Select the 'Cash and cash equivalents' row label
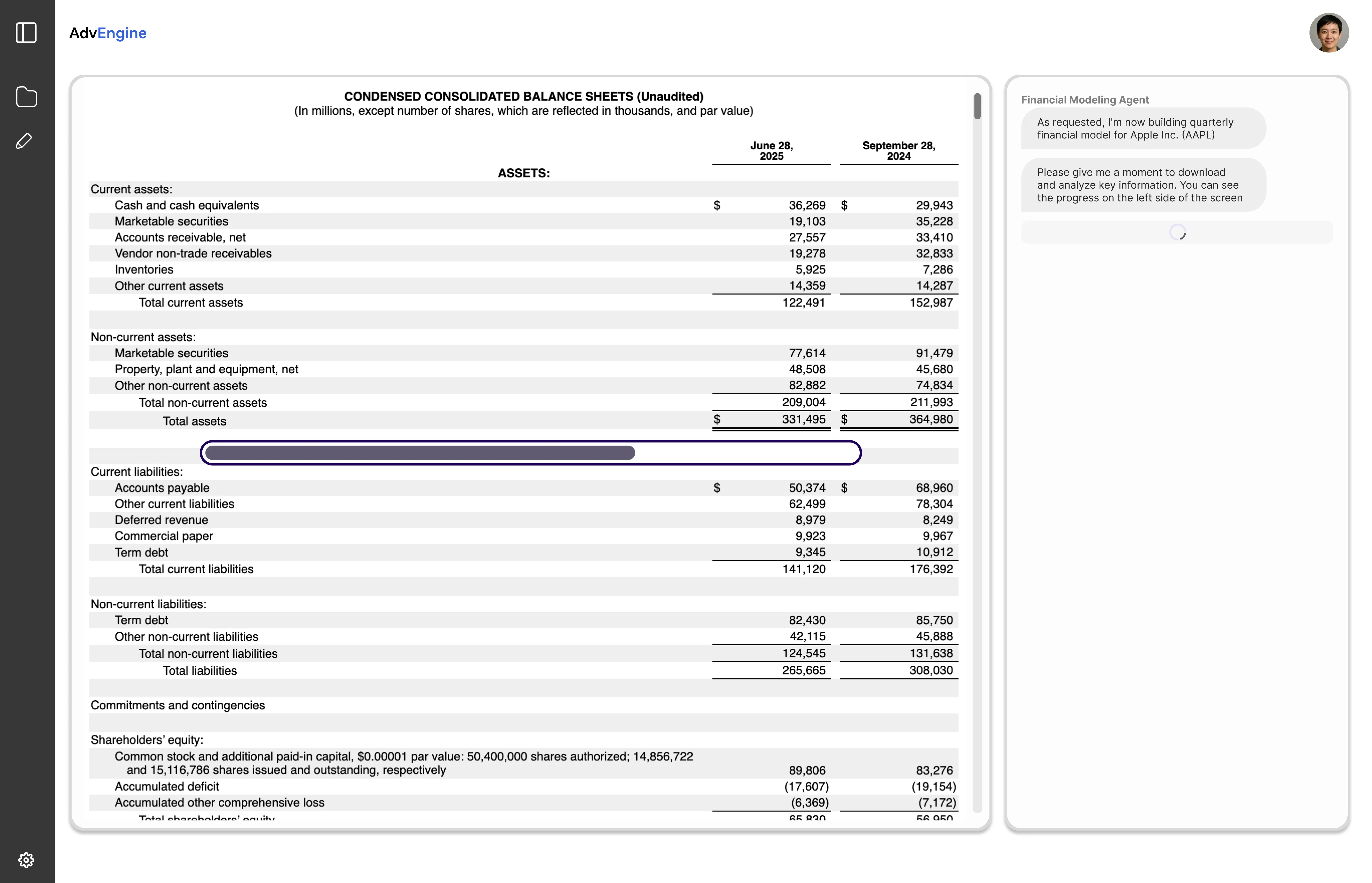Image resolution: width=1372 pixels, height=883 pixels. pos(186,205)
